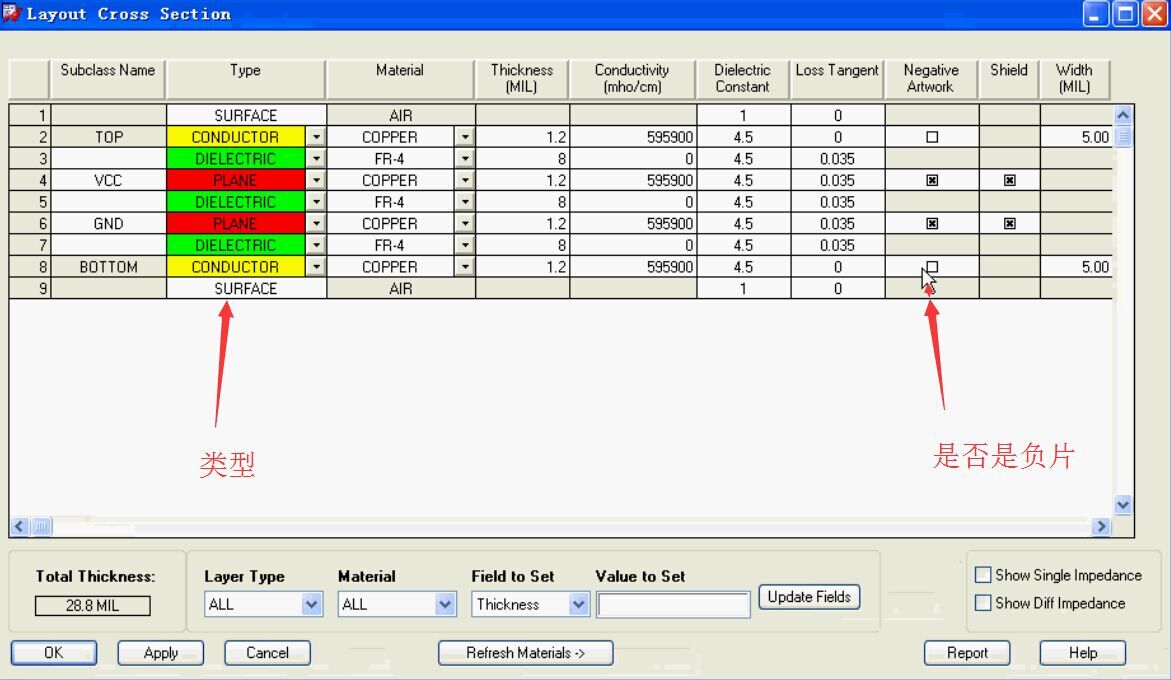
Task: Toggle Shield checkbox for VCC layer
Action: point(1010,181)
